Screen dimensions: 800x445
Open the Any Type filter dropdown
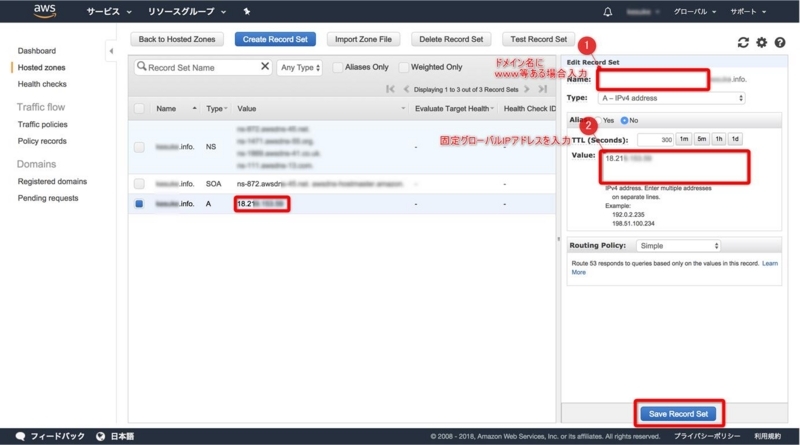coord(299,67)
